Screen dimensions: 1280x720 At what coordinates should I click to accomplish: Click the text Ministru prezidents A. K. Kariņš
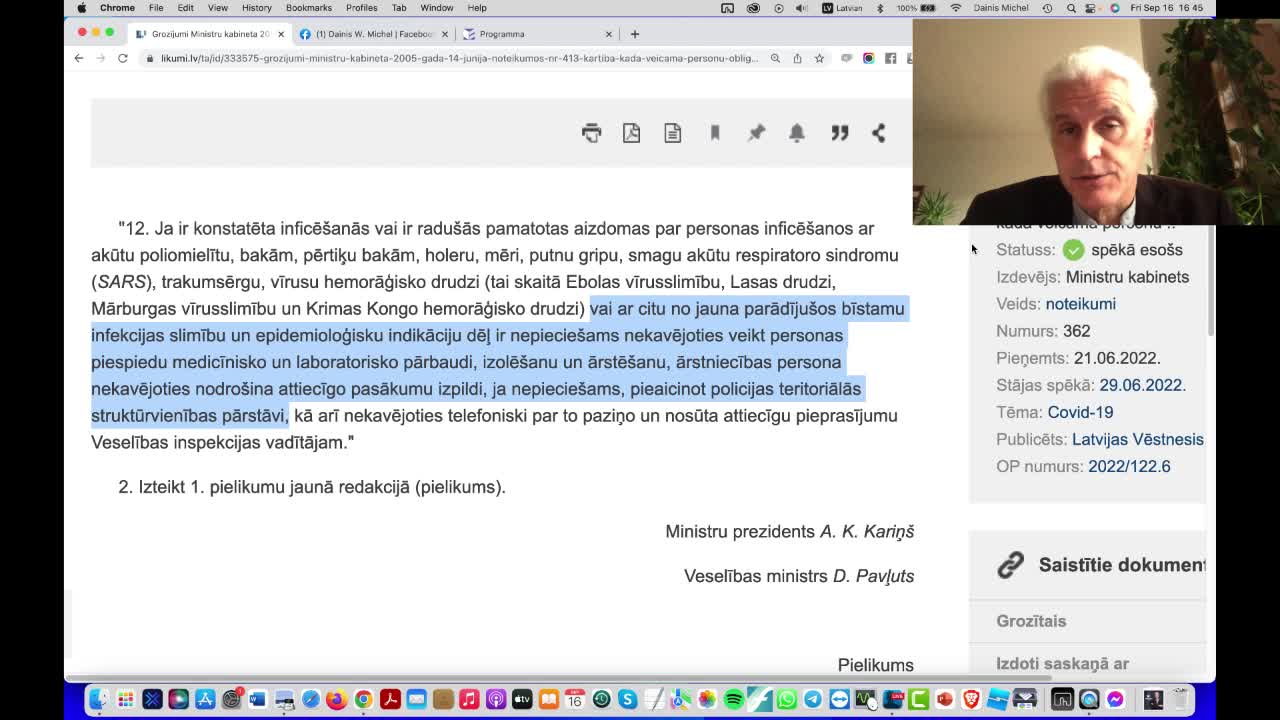click(x=790, y=532)
